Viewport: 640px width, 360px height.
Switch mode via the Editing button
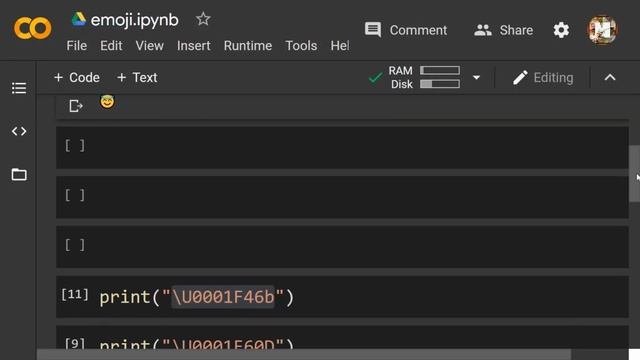(543, 78)
